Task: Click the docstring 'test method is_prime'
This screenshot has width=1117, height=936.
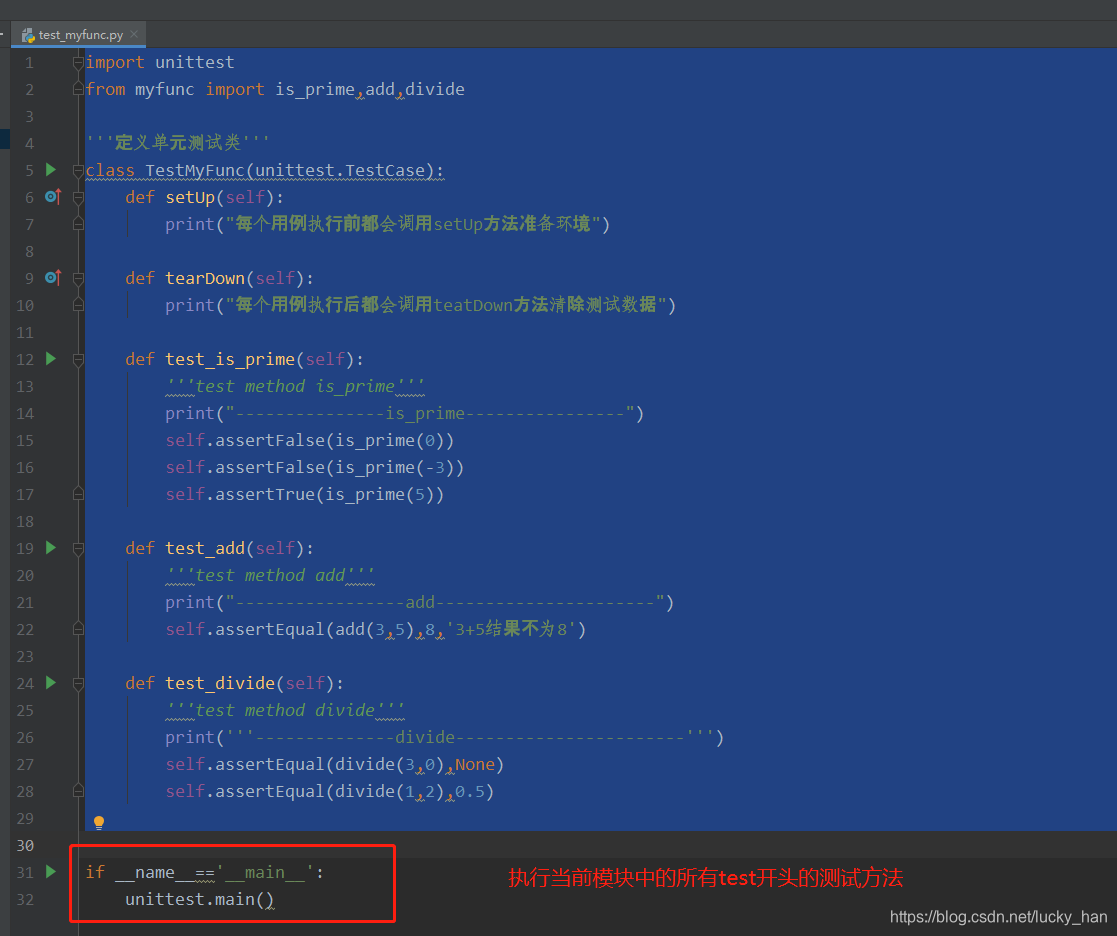Action: [x=295, y=387]
